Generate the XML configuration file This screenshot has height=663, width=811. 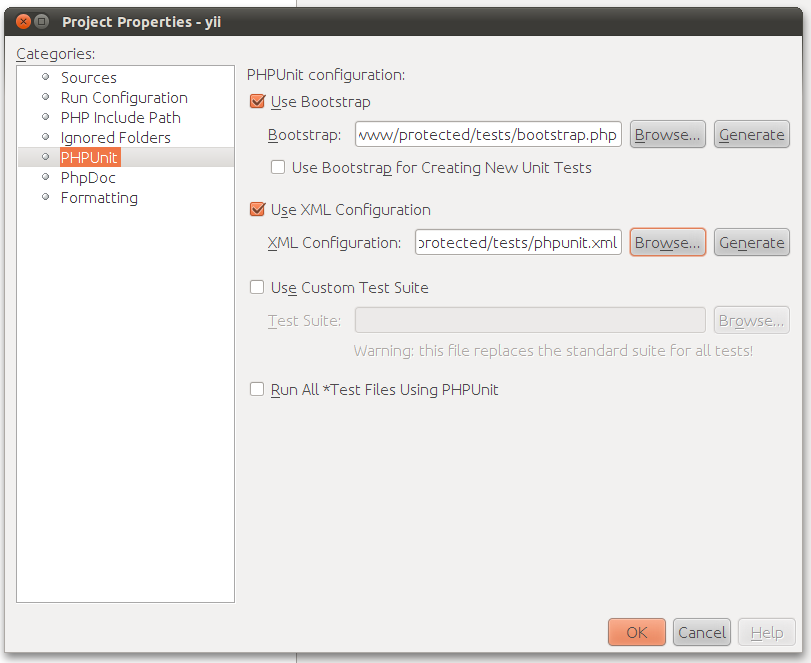coord(751,243)
